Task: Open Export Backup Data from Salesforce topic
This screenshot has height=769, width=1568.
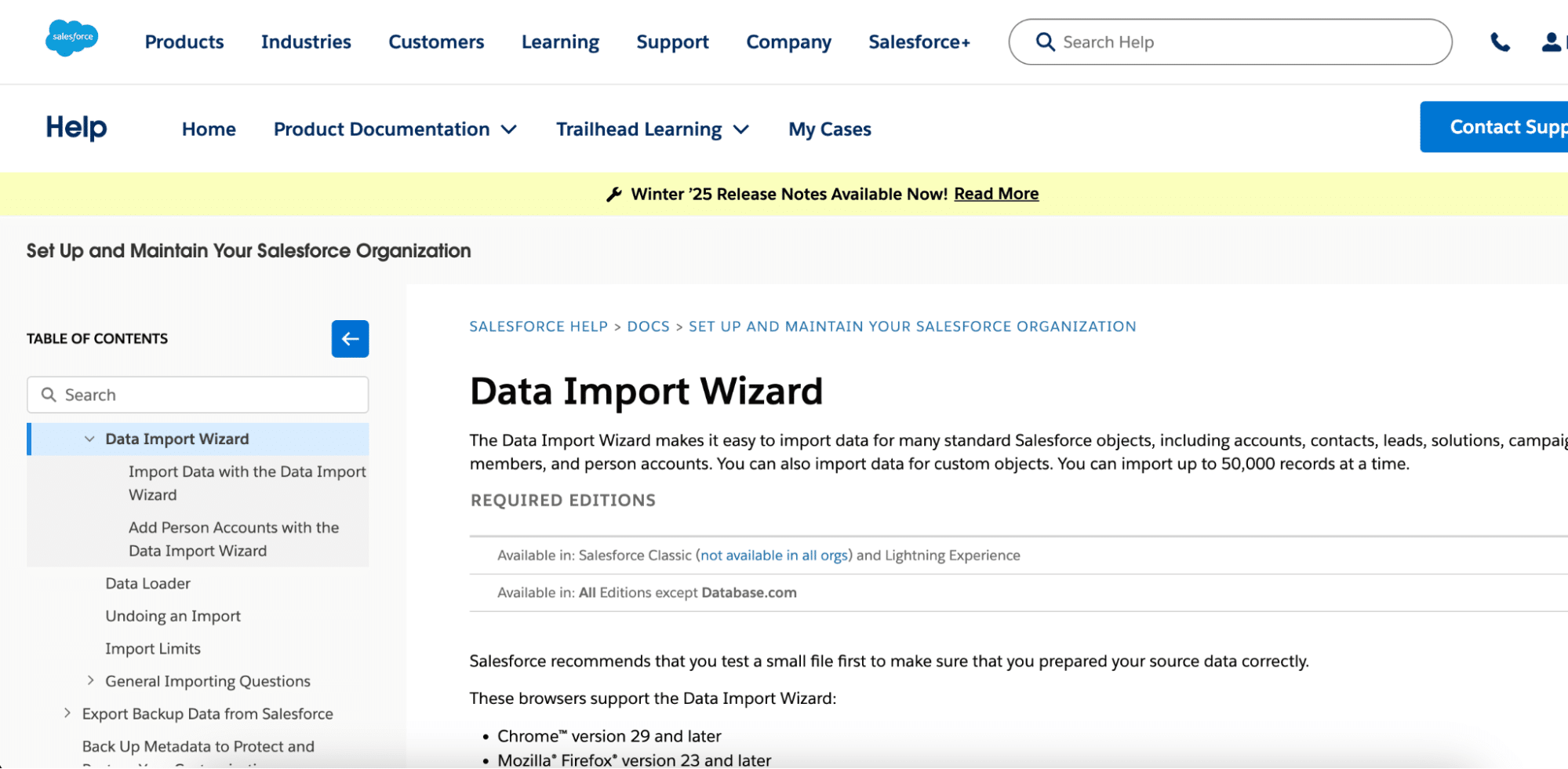Action: coord(207,713)
